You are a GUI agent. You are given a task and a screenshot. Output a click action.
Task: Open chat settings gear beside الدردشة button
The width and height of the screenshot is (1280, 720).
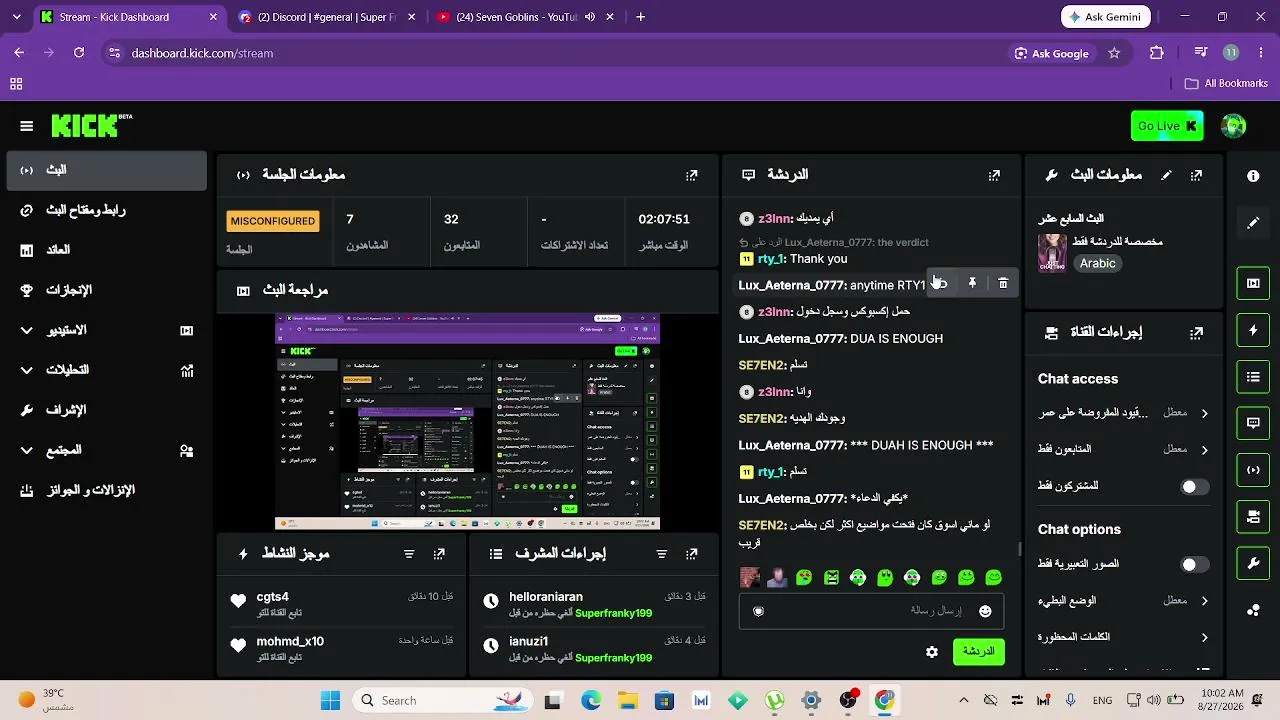pos(932,652)
